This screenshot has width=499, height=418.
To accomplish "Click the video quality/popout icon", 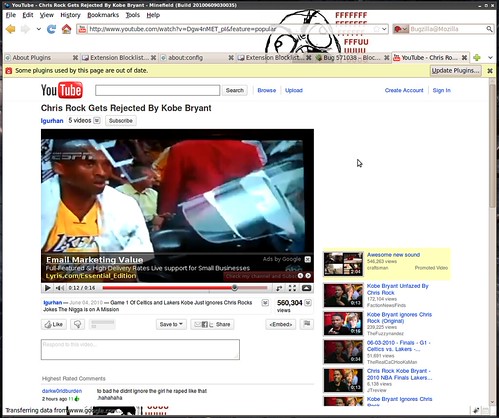I will coord(279,288).
